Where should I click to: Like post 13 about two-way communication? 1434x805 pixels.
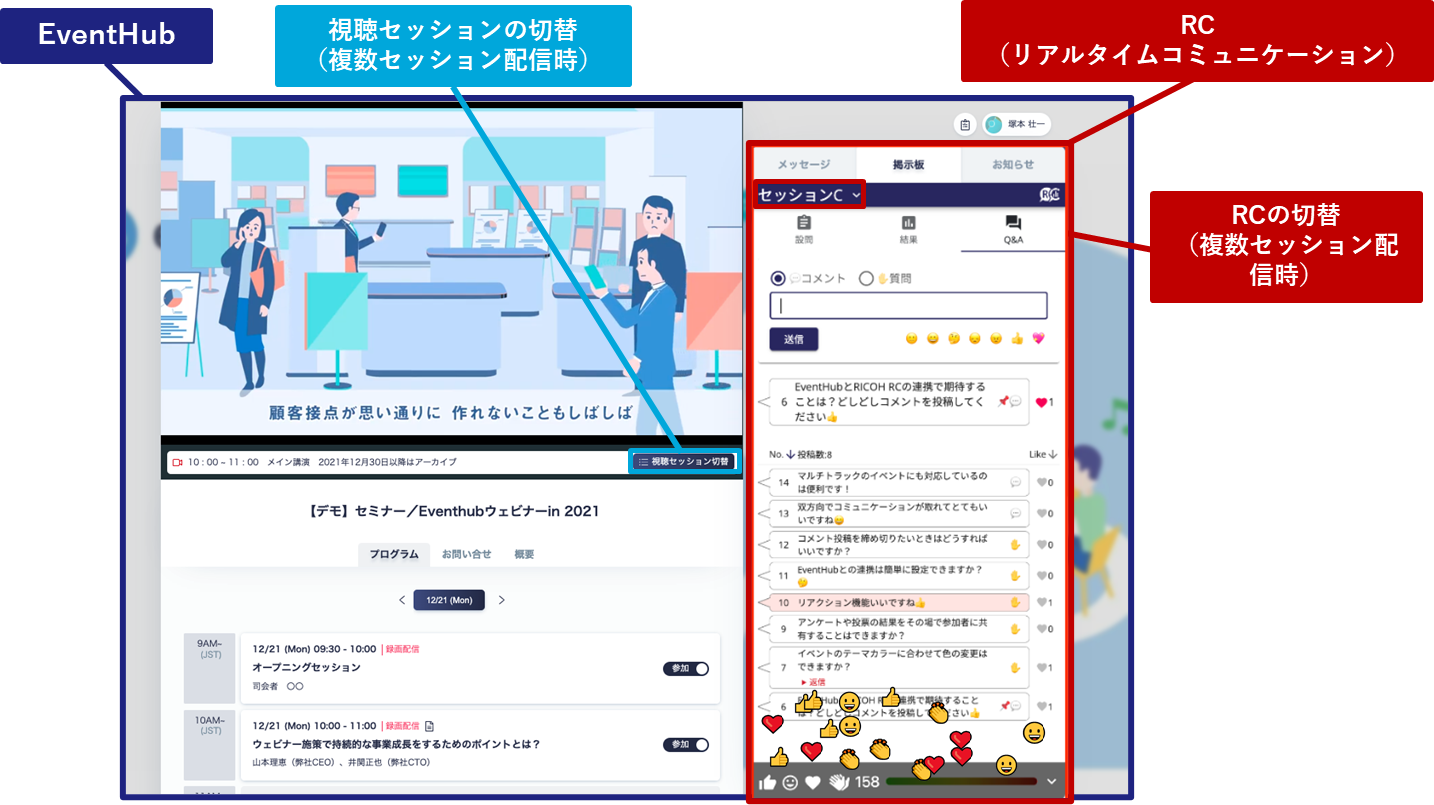[x=1041, y=513]
